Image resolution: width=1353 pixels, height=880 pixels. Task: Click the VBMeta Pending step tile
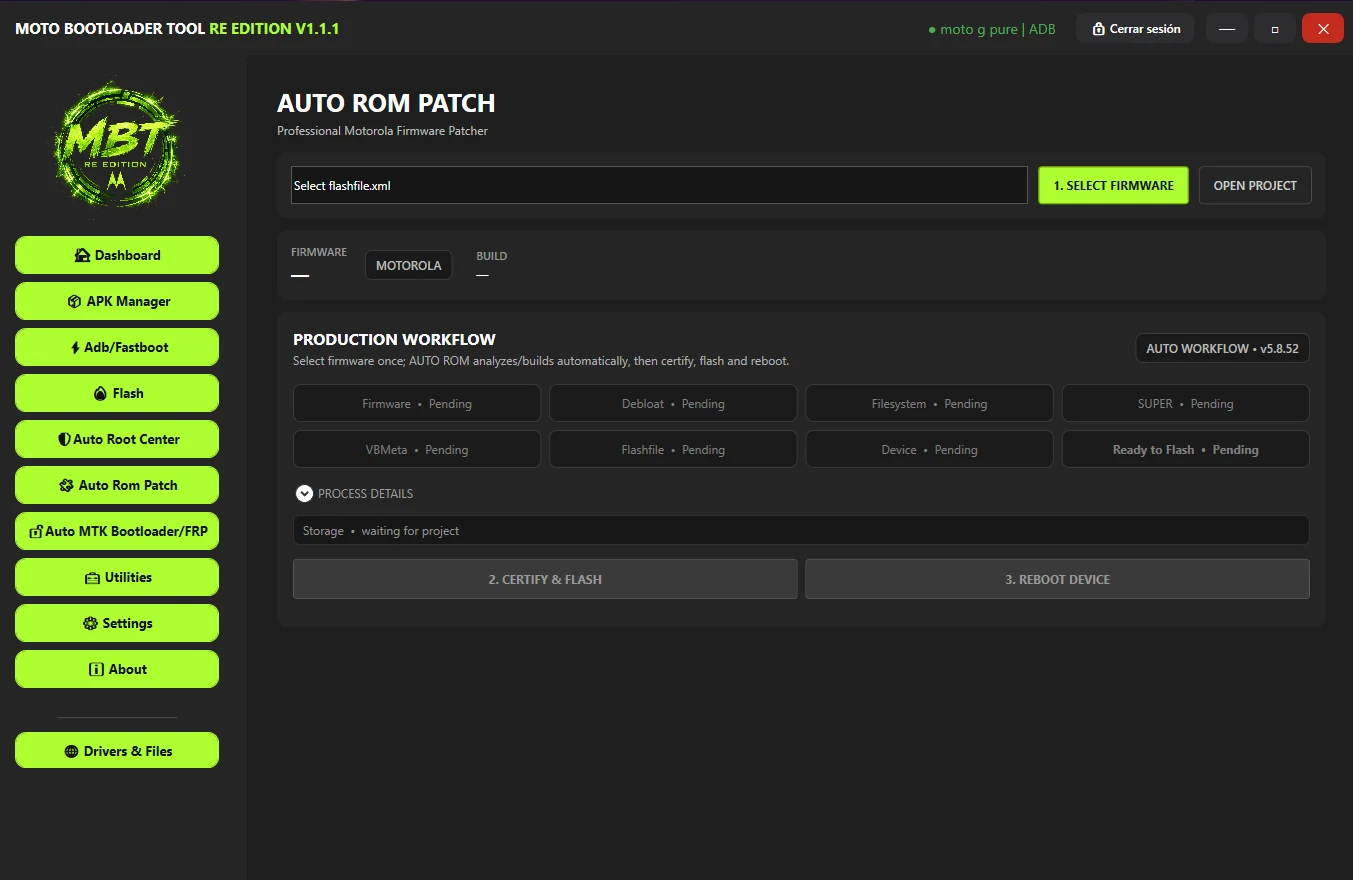tap(417, 449)
